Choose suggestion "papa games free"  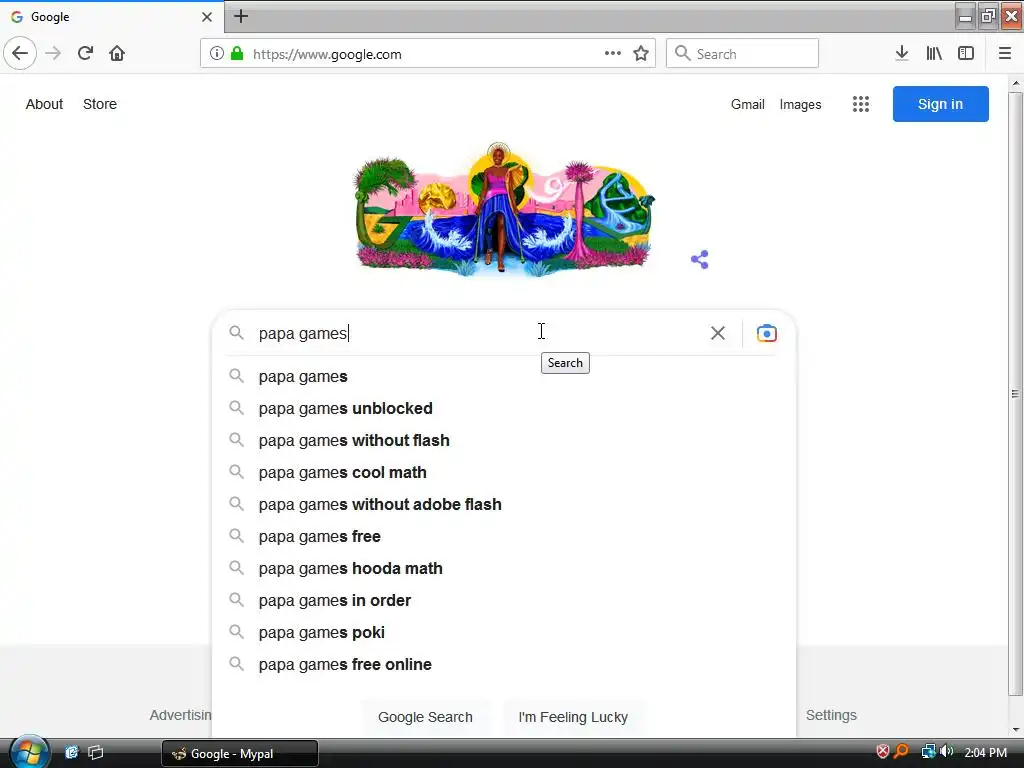click(x=504, y=536)
